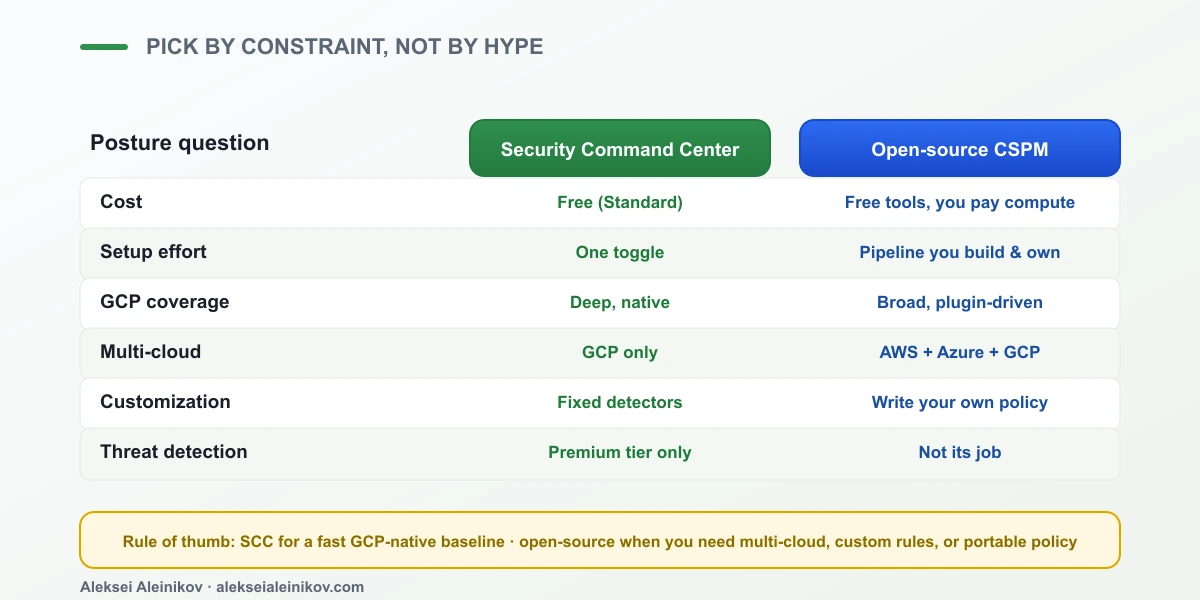Click the 'Write your own policy' cell
This screenshot has height=600, width=1200.
pyautogui.click(x=960, y=402)
